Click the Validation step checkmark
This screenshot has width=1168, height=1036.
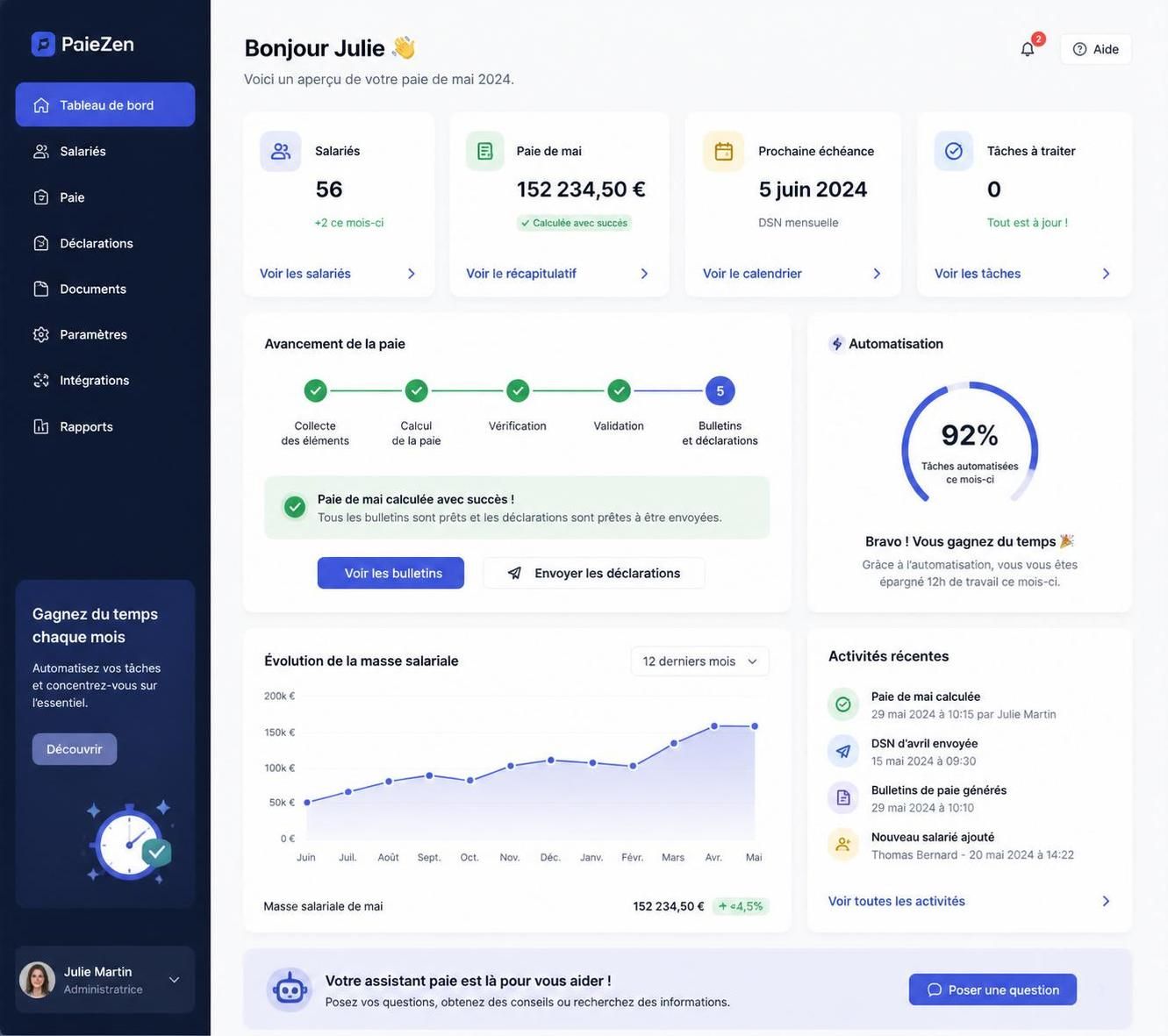tap(619, 390)
